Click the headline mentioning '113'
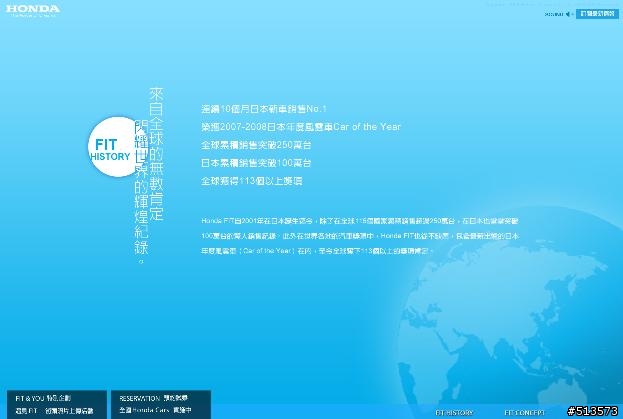623x419 pixels. tap(252, 181)
